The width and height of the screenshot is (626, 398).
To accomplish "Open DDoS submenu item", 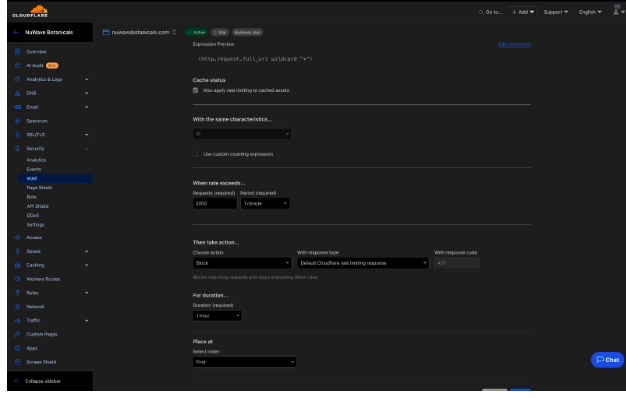I will click(33, 215).
